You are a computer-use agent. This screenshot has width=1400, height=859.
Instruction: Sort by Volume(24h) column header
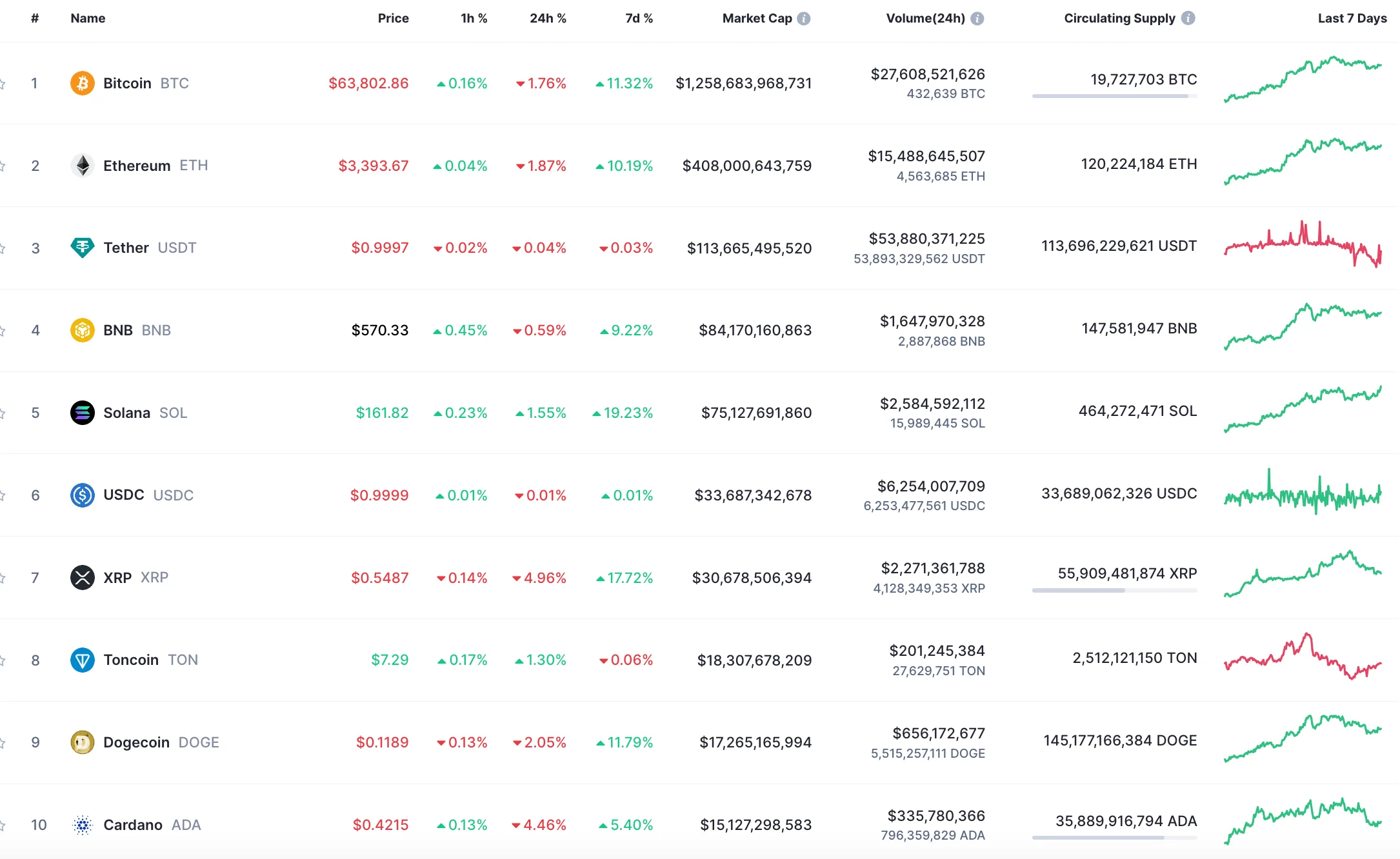(x=925, y=18)
